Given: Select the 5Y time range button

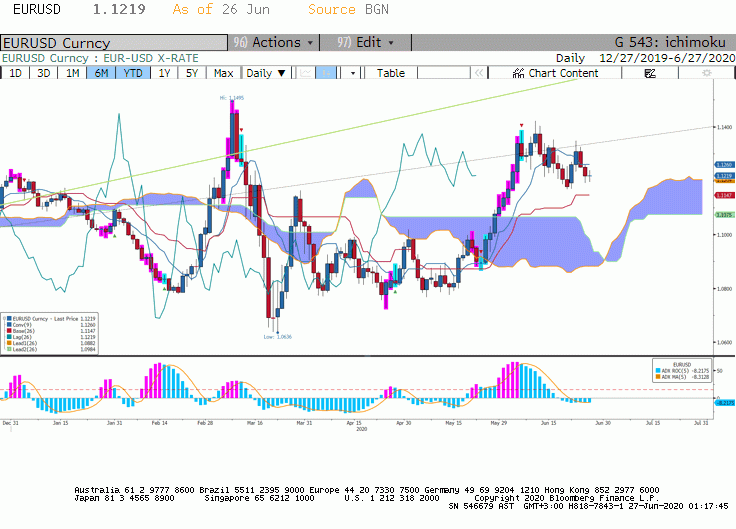Looking at the screenshot, I should [x=192, y=73].
